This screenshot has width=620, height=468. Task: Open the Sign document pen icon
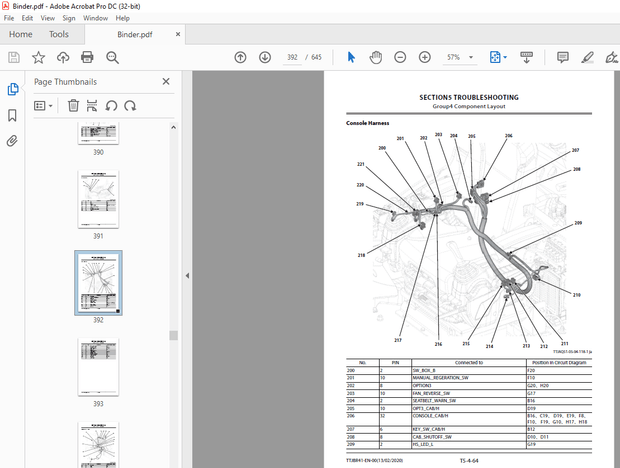tap(612, 58)
